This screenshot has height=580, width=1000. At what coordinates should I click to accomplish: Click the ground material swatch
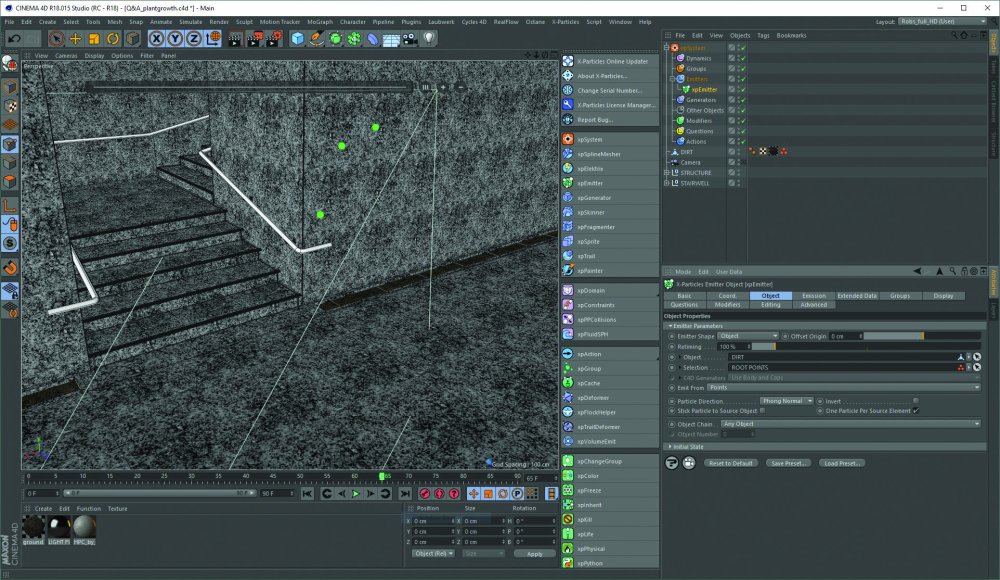coord(33,527)
